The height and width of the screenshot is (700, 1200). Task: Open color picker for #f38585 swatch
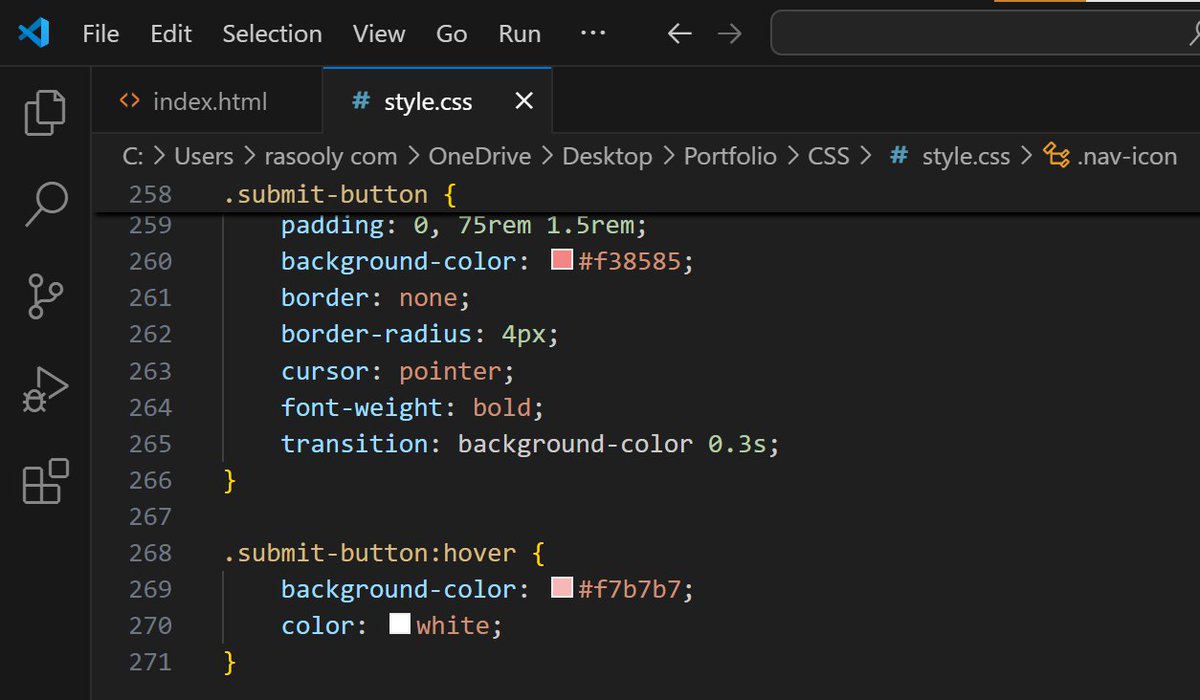(x=562, y=261)
